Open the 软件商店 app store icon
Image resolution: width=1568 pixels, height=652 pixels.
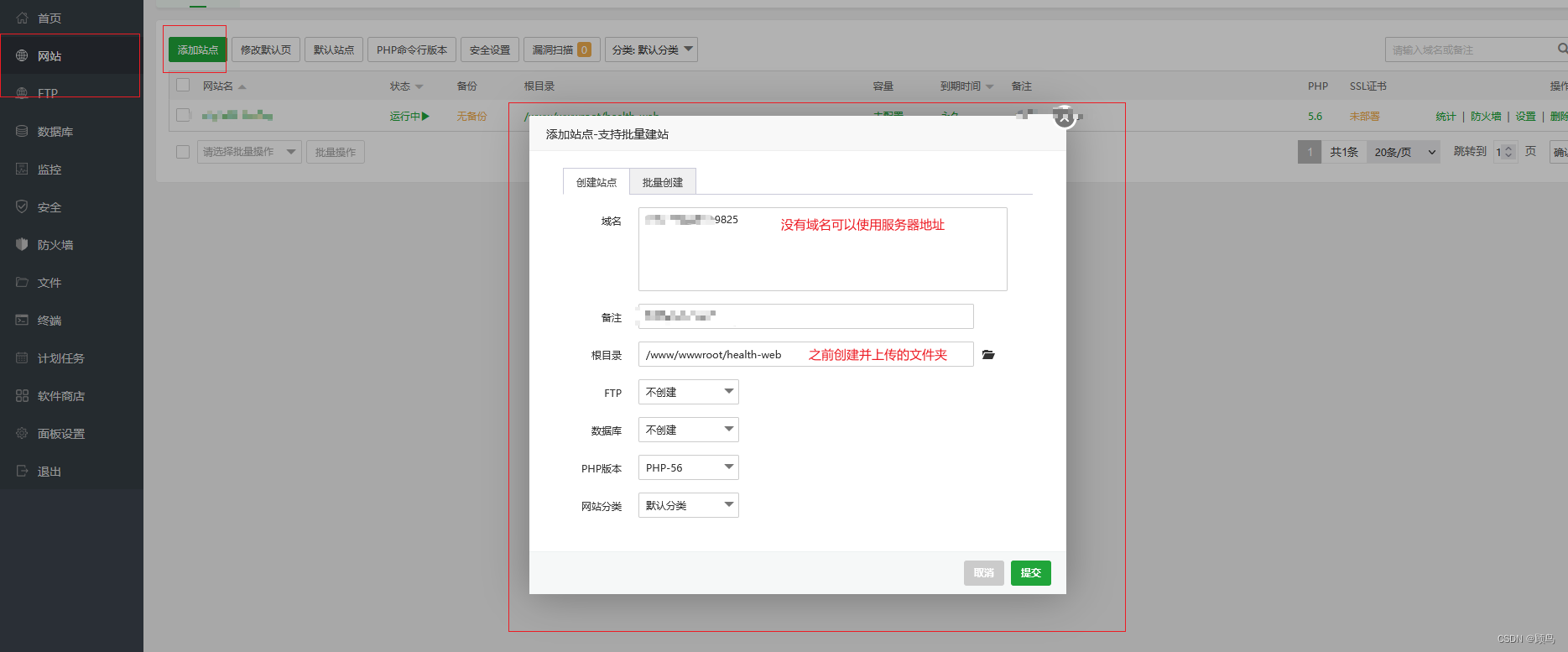pyautogui.click(x=22, y=395)
